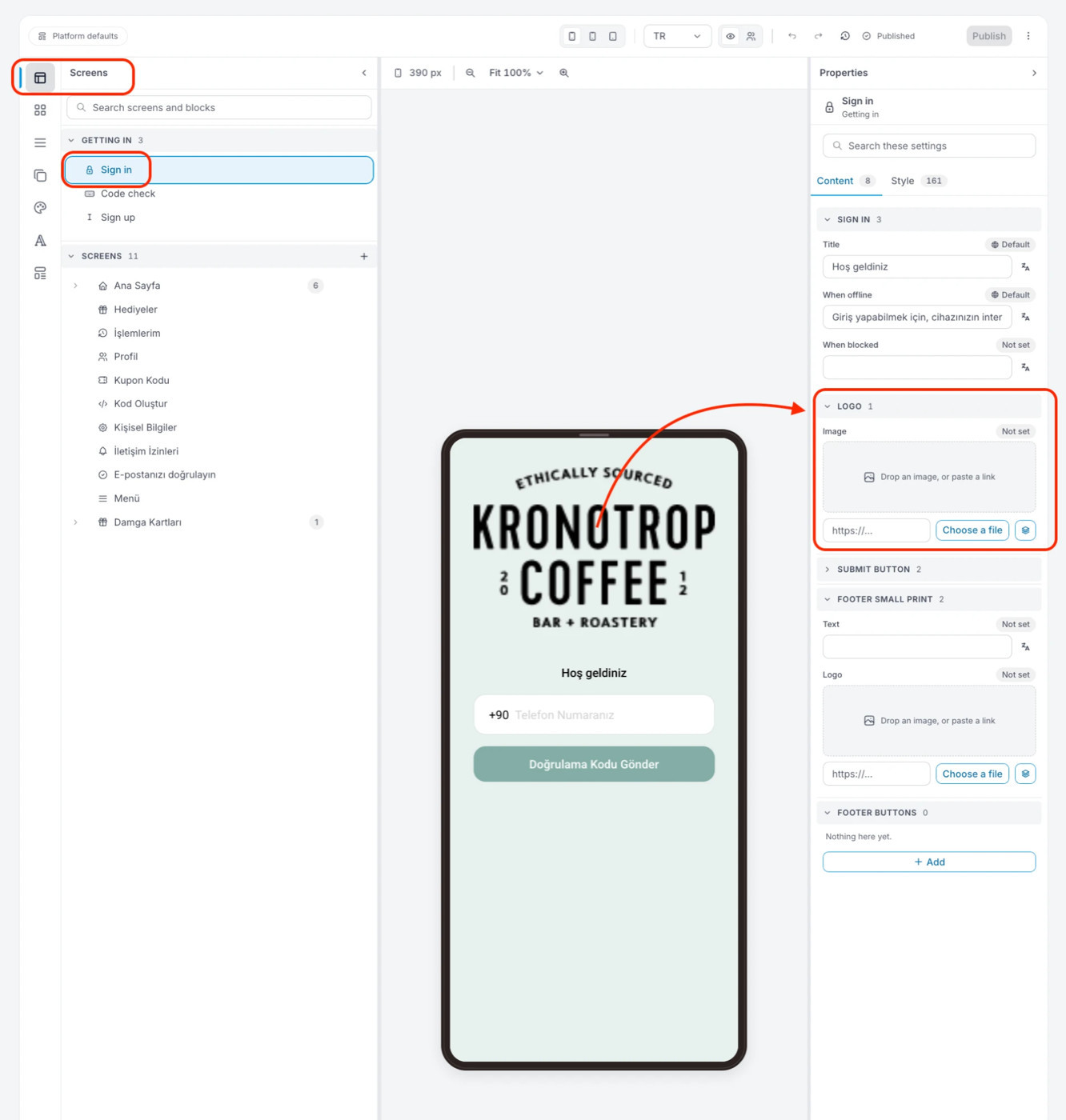Open the three-dot more options menu
The width and height of the screenshot is (1066, 1120).
pyautogui.click(x=1028, y=36)
